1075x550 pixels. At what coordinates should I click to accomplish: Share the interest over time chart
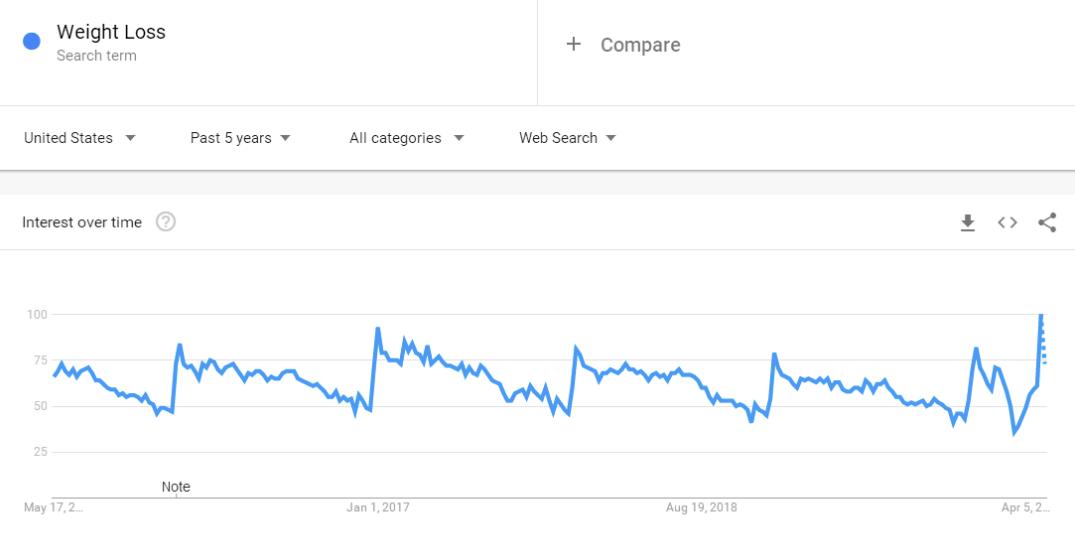coord(1047,222)
